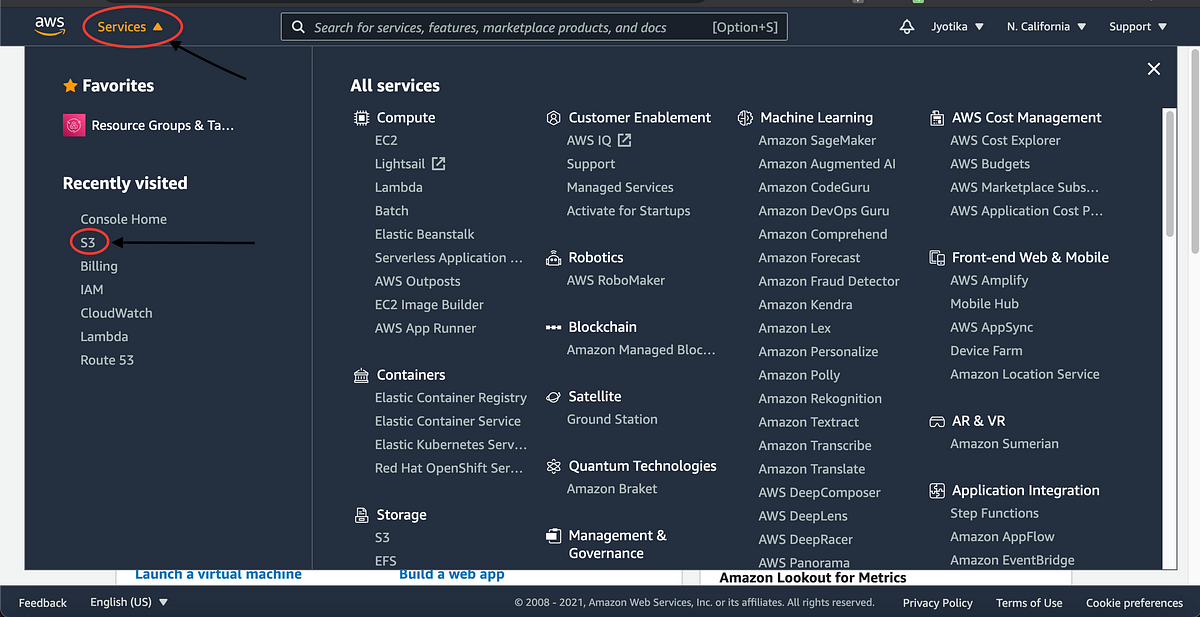1200x617 pixels.
Task: Open the N. California region dropdown
Action: point(1045,26)
